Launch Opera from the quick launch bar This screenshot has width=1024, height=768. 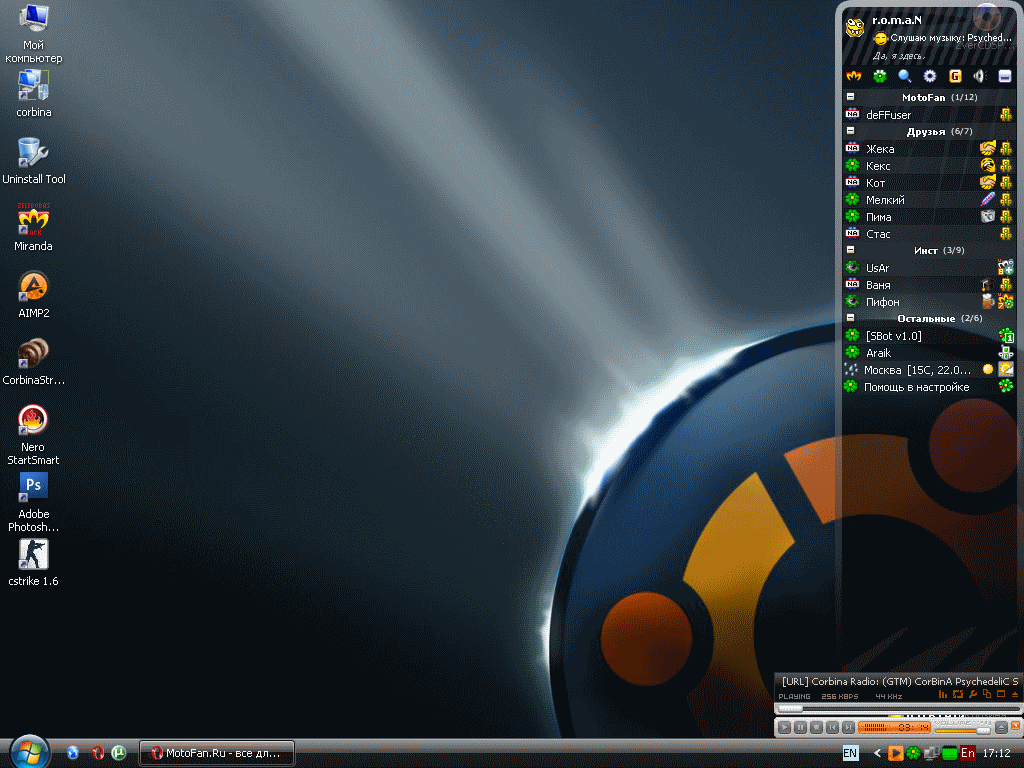pyautogui.click(x=97, y=752)
